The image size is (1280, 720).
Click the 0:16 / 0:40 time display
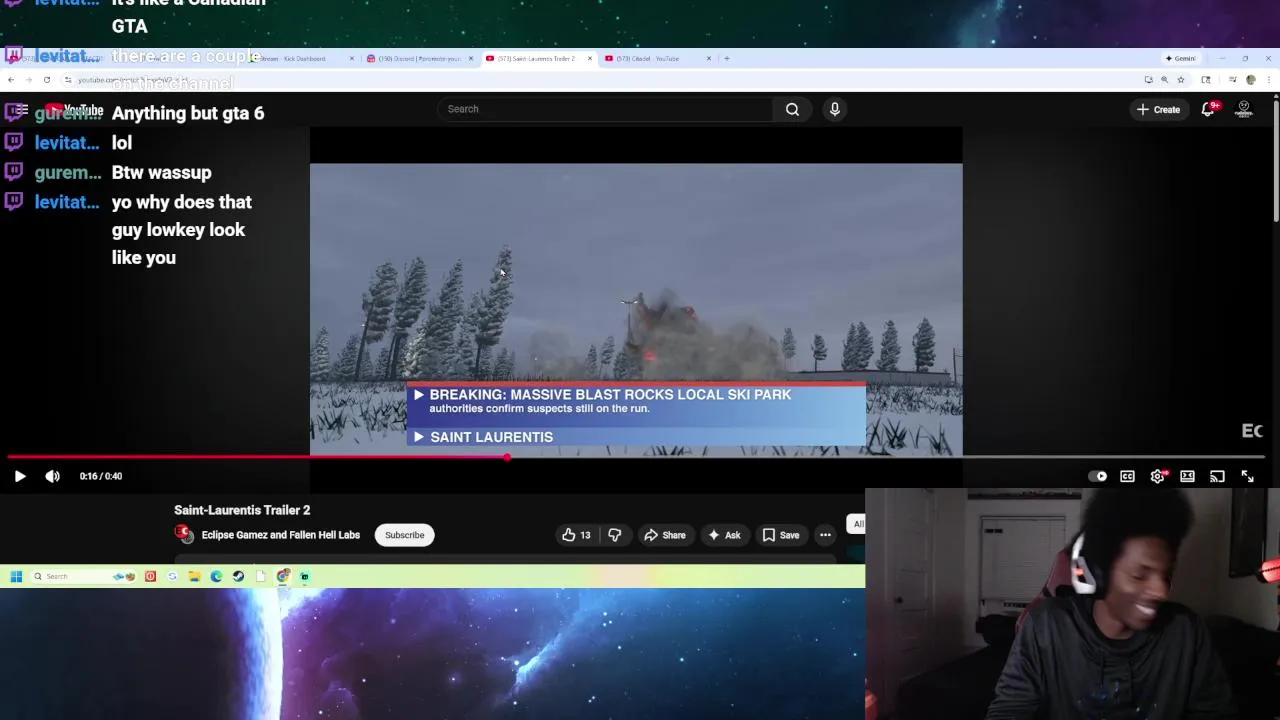coord(101,477)
